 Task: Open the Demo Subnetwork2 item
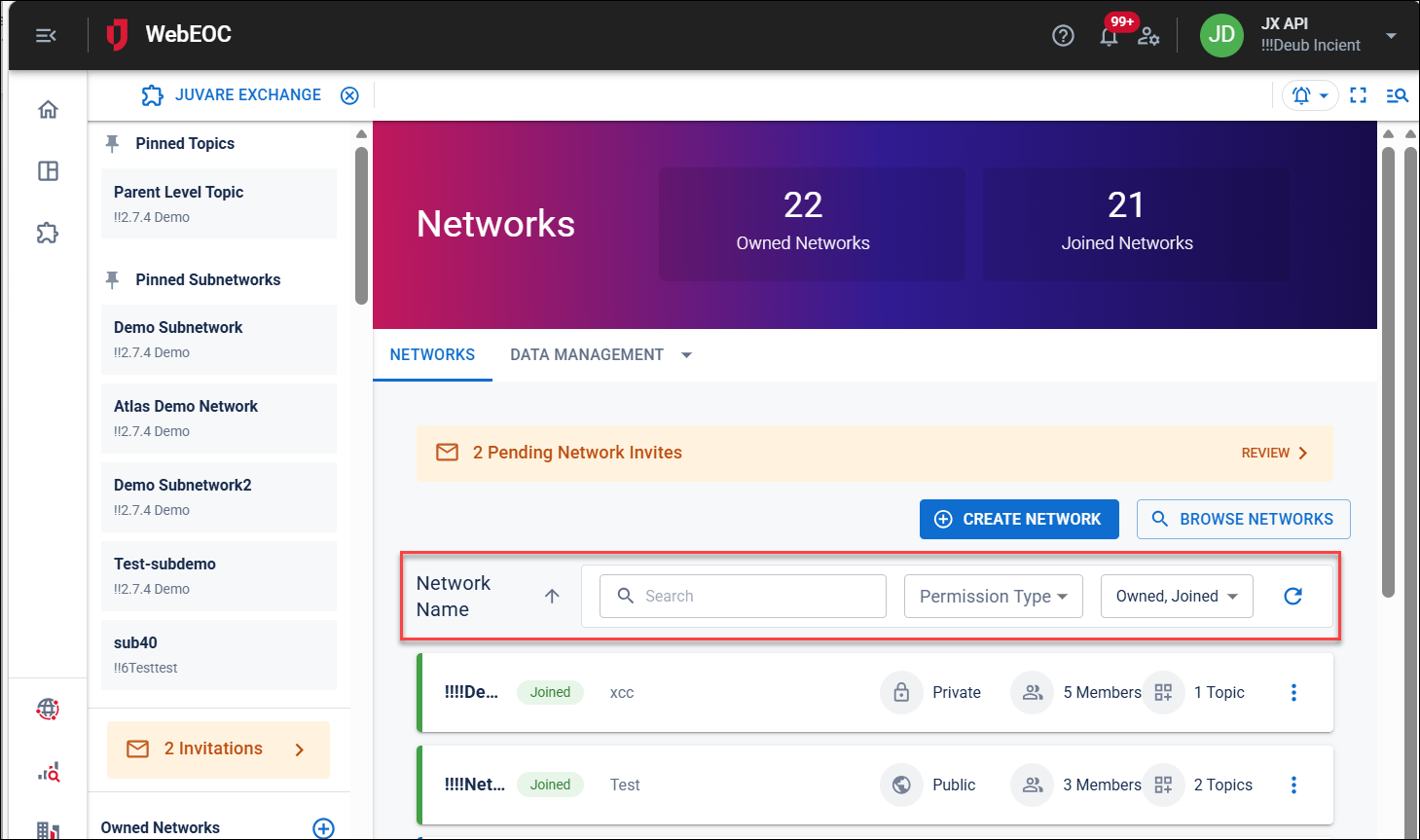pyautogui.click(x=219, y=497)
